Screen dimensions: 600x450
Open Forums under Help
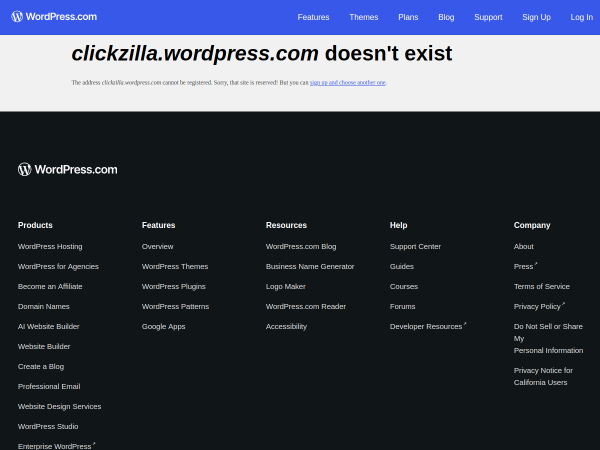pyautogui.click(x=403, y=307)
